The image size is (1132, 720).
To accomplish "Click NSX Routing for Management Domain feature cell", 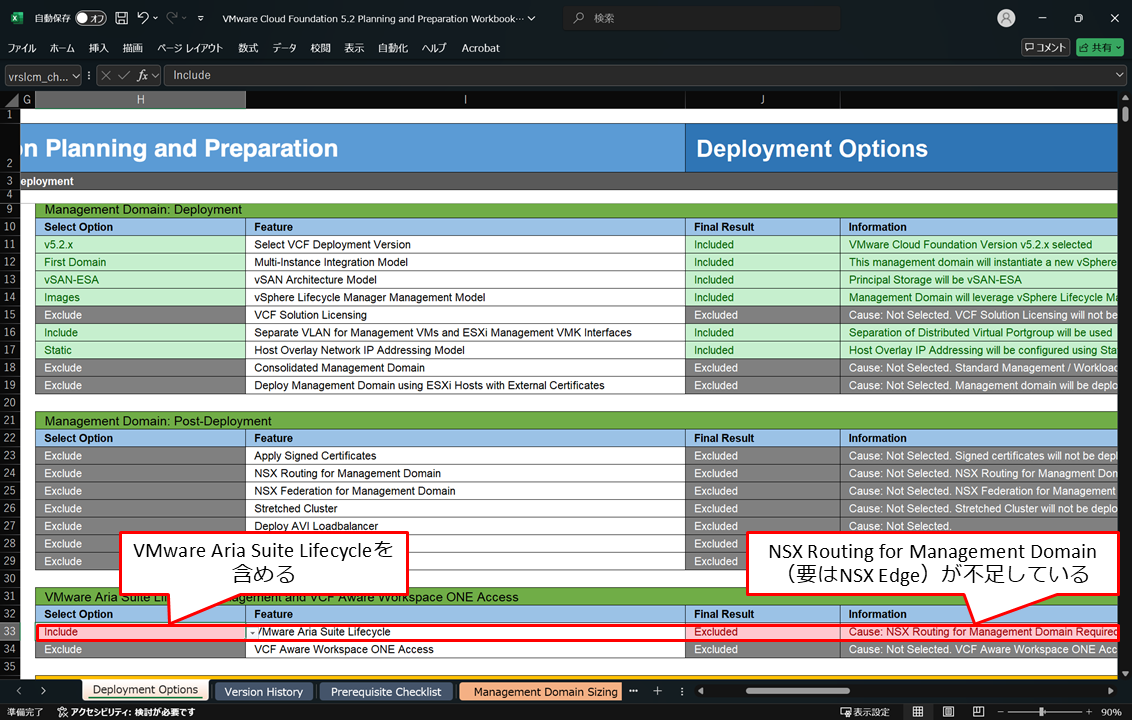I will pos(466,474).
